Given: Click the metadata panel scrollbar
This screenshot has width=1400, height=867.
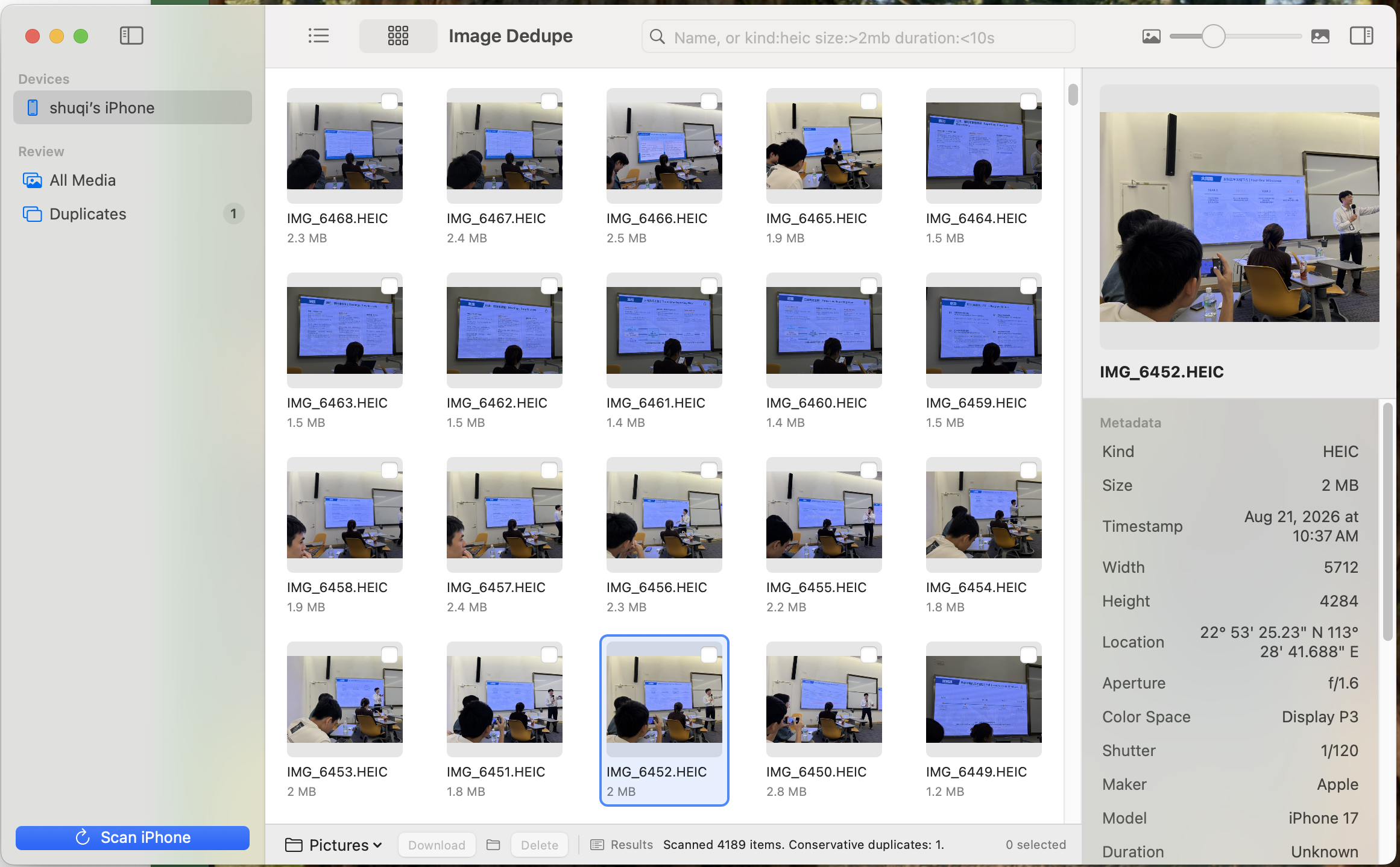Looking at the screenshot, I should (x=1387, y=522).
